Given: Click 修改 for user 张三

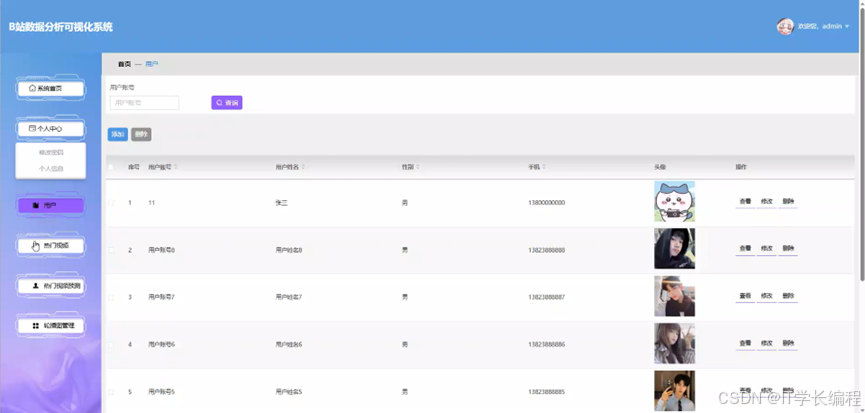Looking at the screenshot, I should (x=767, y=202).
